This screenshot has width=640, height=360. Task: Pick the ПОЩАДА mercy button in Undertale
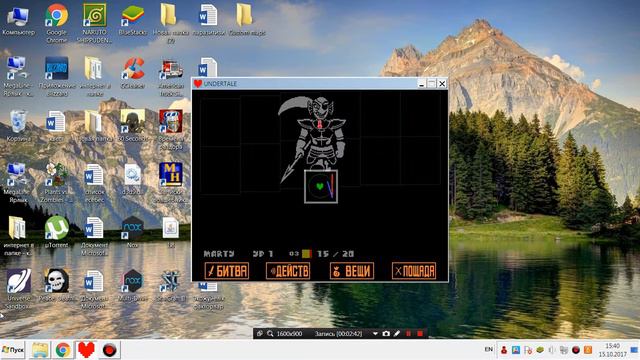(x=414, y=271)
